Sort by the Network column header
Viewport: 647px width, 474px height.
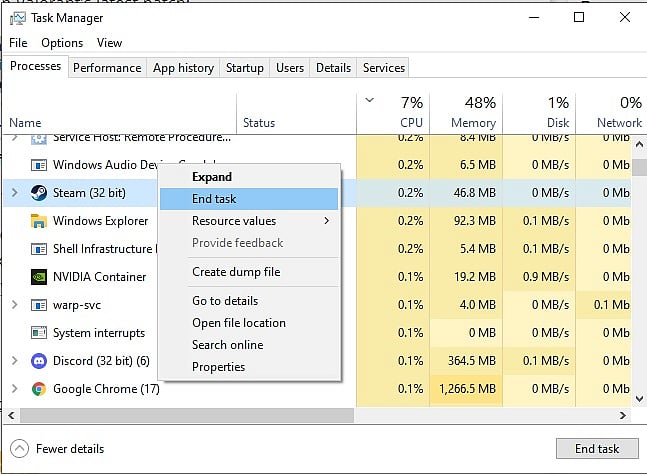pos(610,113)
